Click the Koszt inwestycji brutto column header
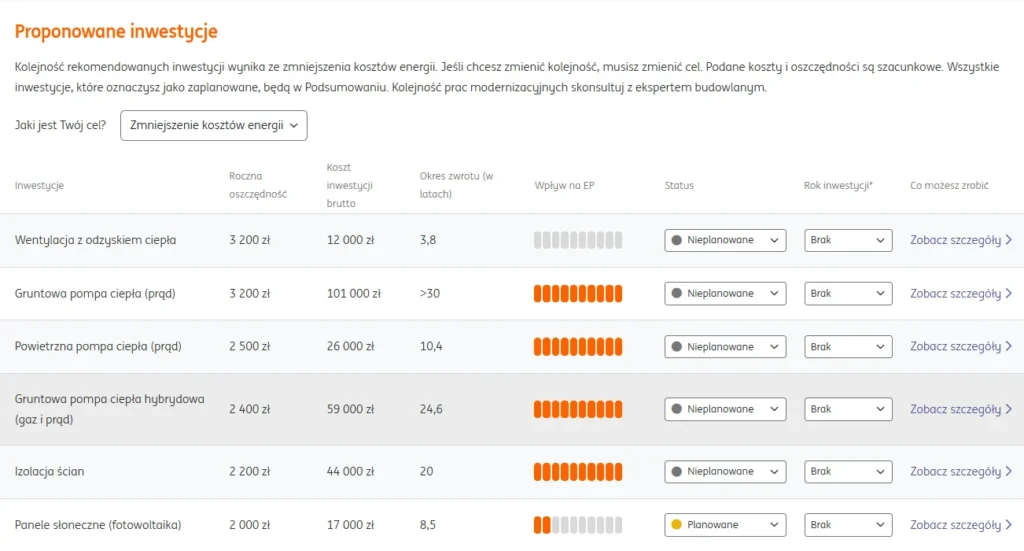The width and height of the screenshot is (1024, 551). coord(350,185)
